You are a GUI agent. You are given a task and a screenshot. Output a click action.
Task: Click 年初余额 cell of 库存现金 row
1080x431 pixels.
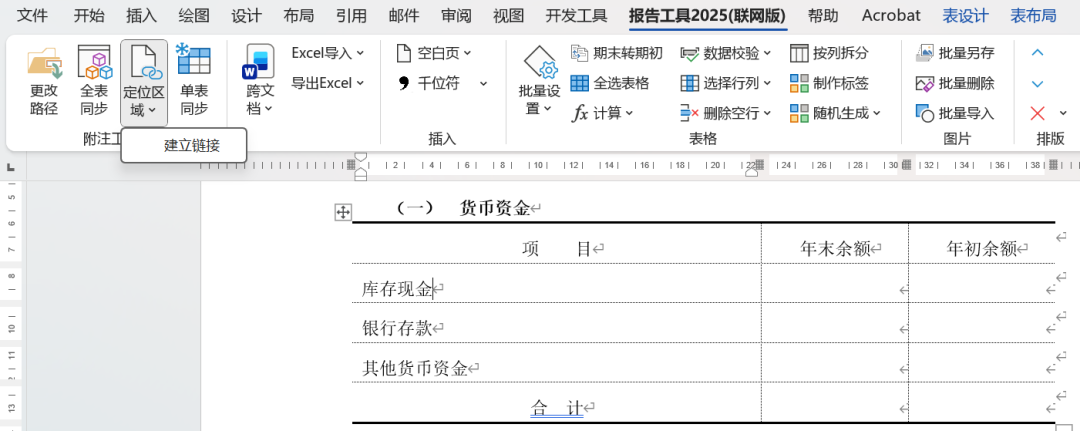pos(982,284)
